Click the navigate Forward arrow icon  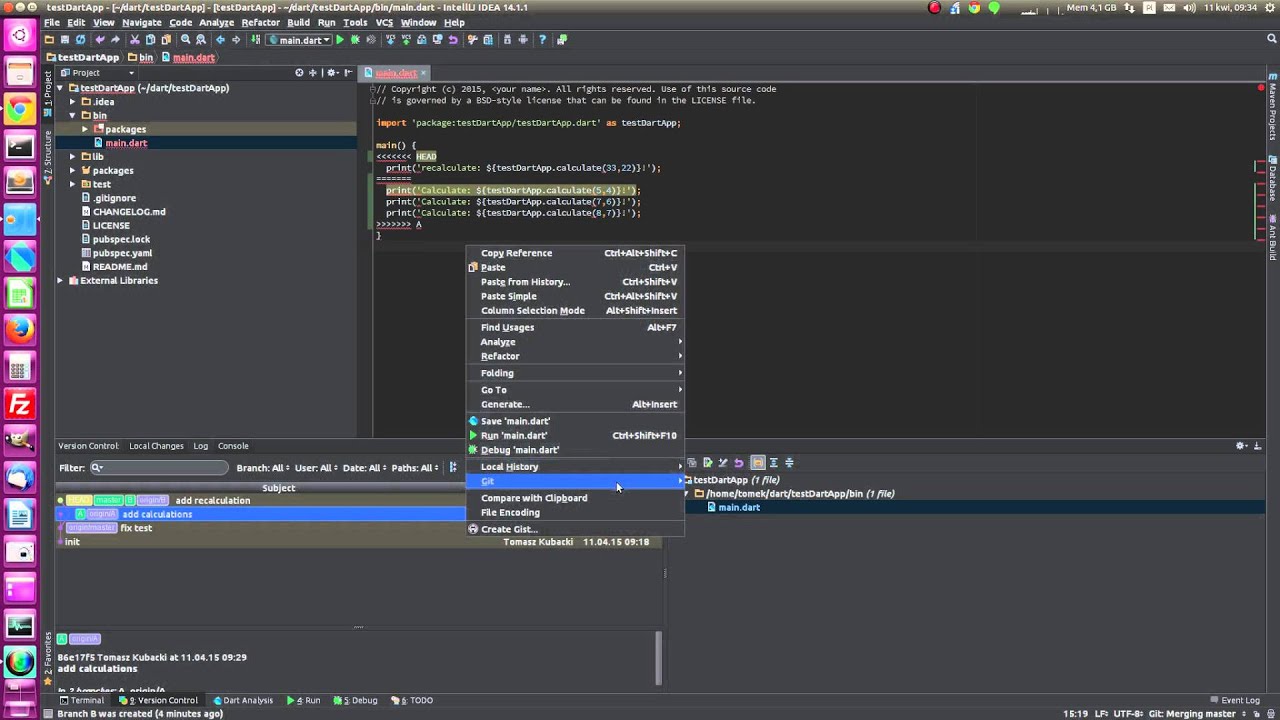236,40
